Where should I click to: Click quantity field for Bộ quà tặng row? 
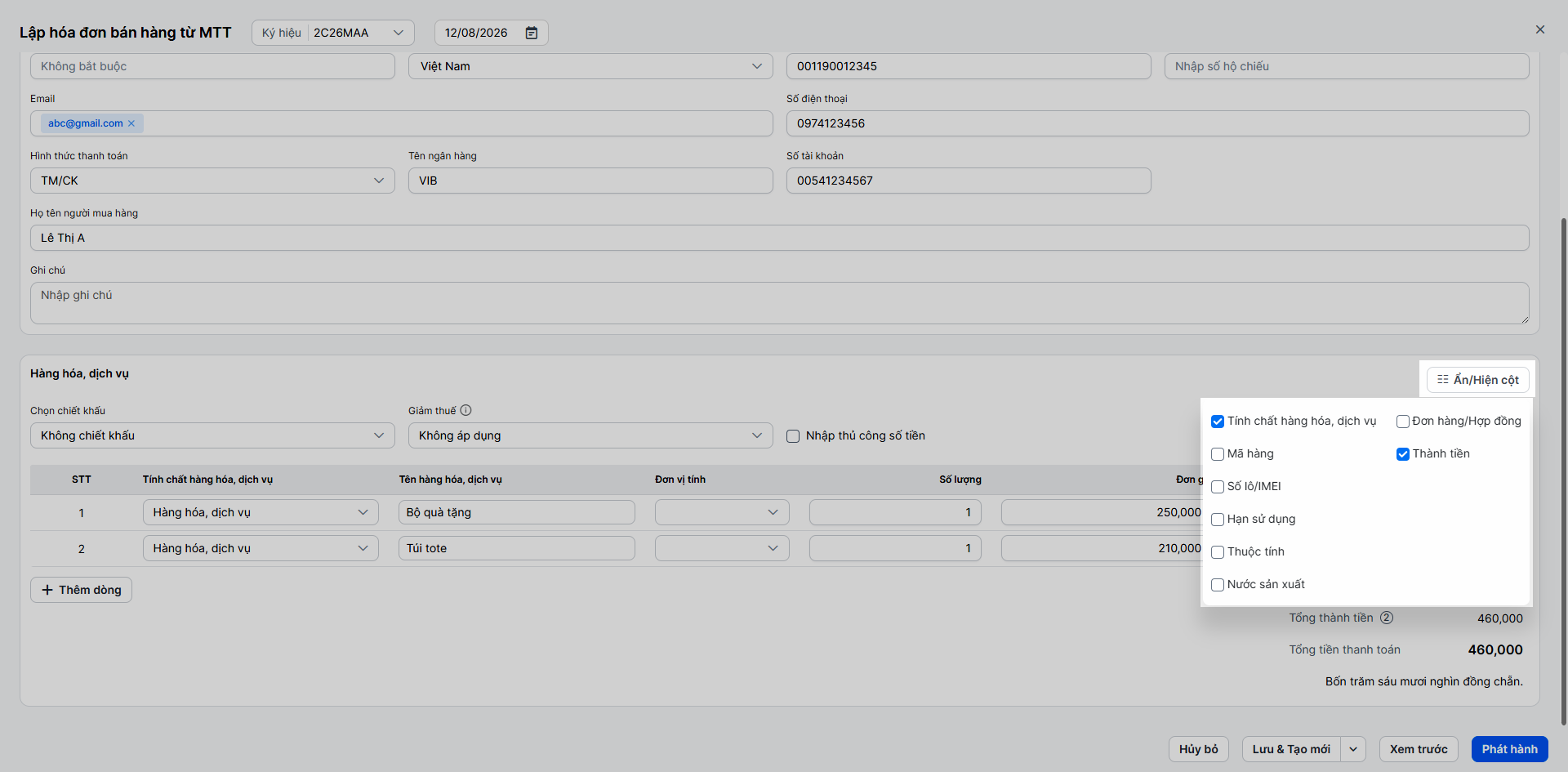(895, 512)
